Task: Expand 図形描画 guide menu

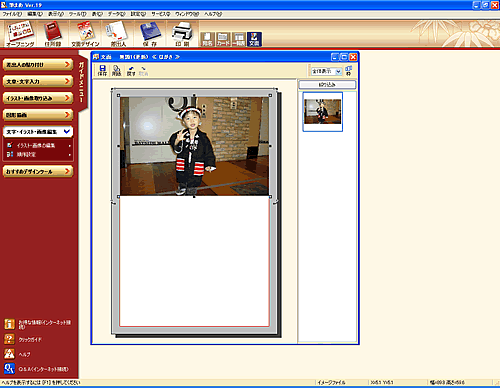Action: click(38, 115)
